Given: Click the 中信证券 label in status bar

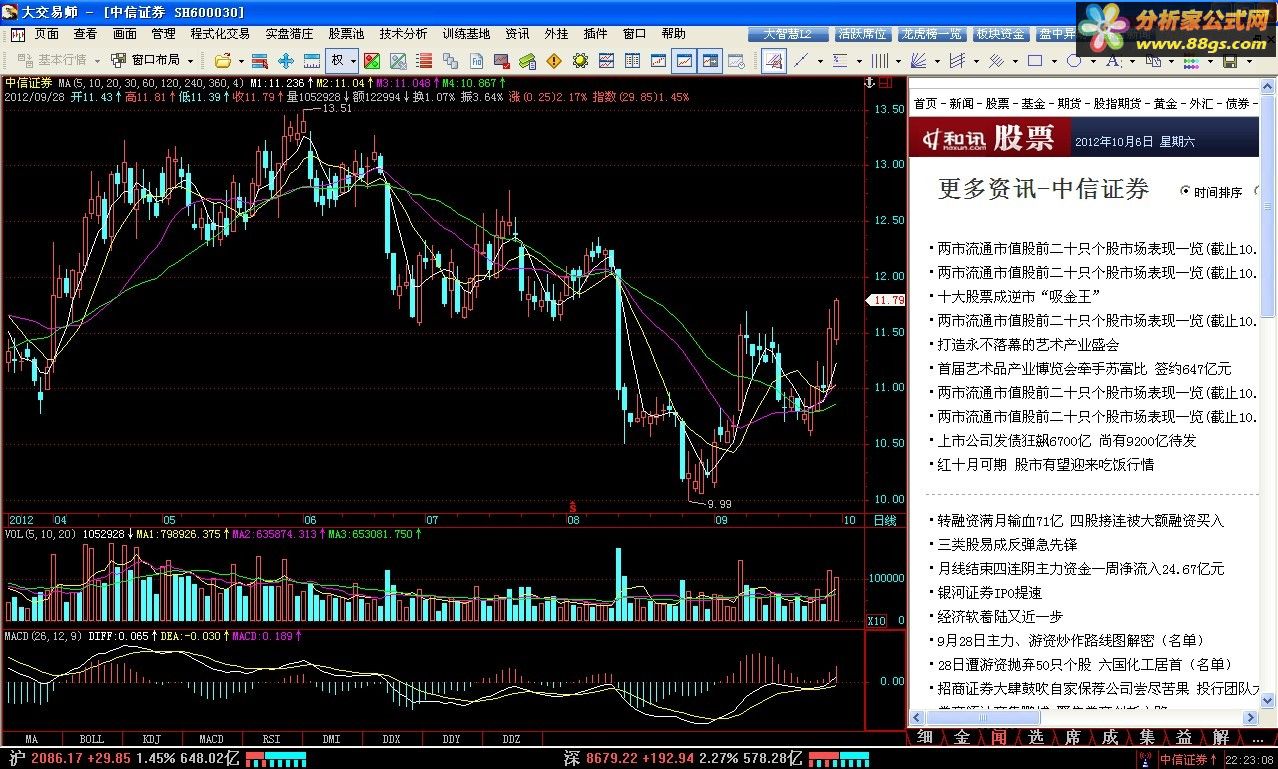Looking at the screenshot, I should coord(1183,760).
